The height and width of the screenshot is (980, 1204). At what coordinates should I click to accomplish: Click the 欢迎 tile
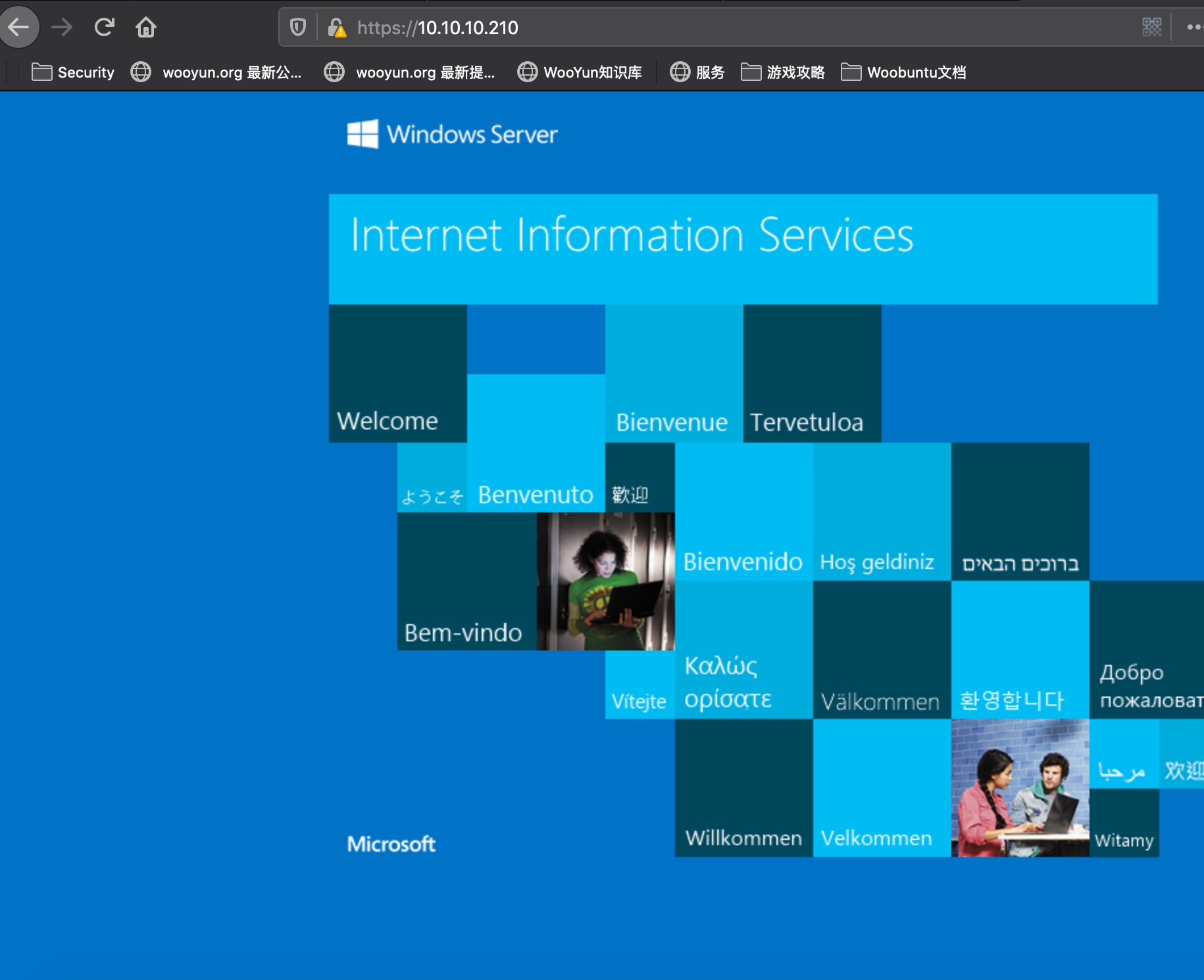[1182, 754]
